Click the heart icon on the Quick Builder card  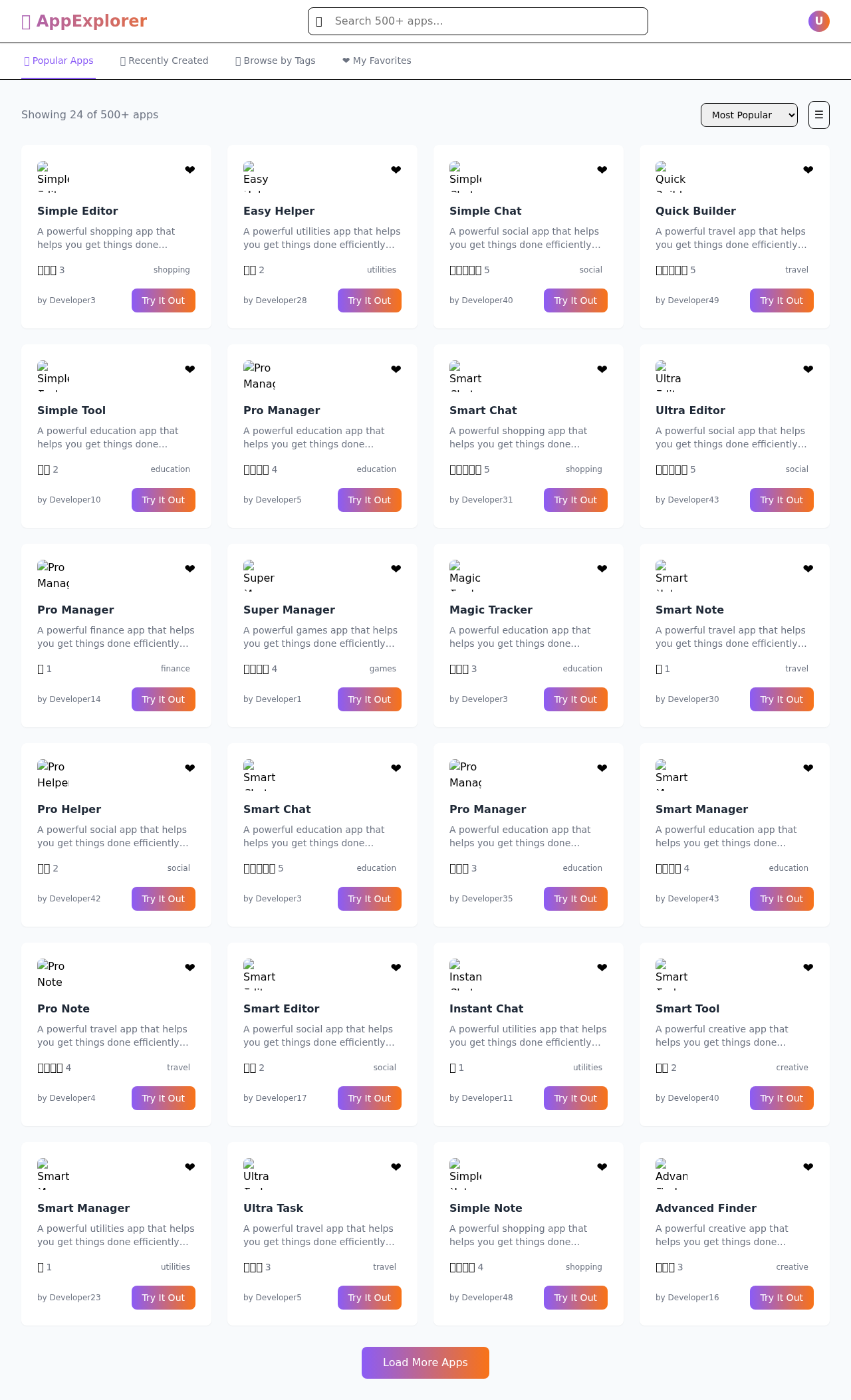[x=808, y=170]
